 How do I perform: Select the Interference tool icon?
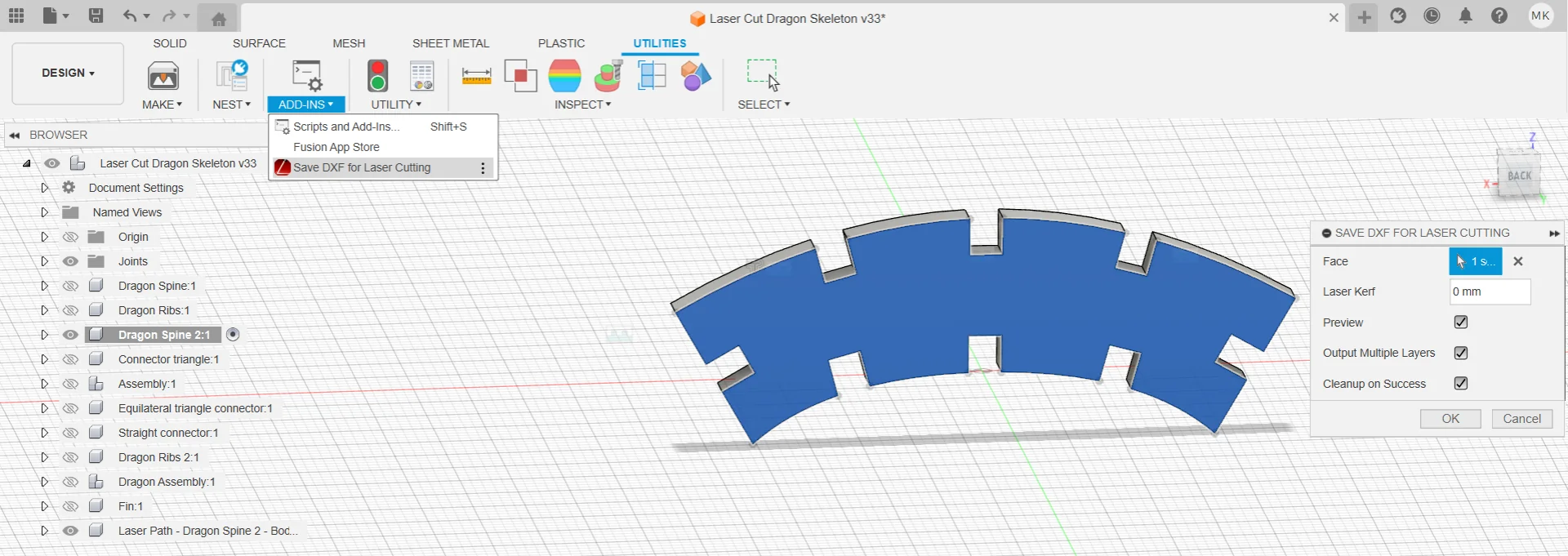pyautogui.click(x=520, y=76)
